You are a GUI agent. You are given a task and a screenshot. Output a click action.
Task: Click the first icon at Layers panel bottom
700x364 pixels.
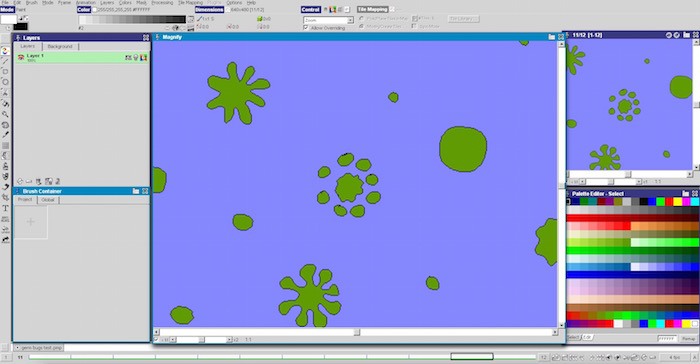tap(20, 181)
